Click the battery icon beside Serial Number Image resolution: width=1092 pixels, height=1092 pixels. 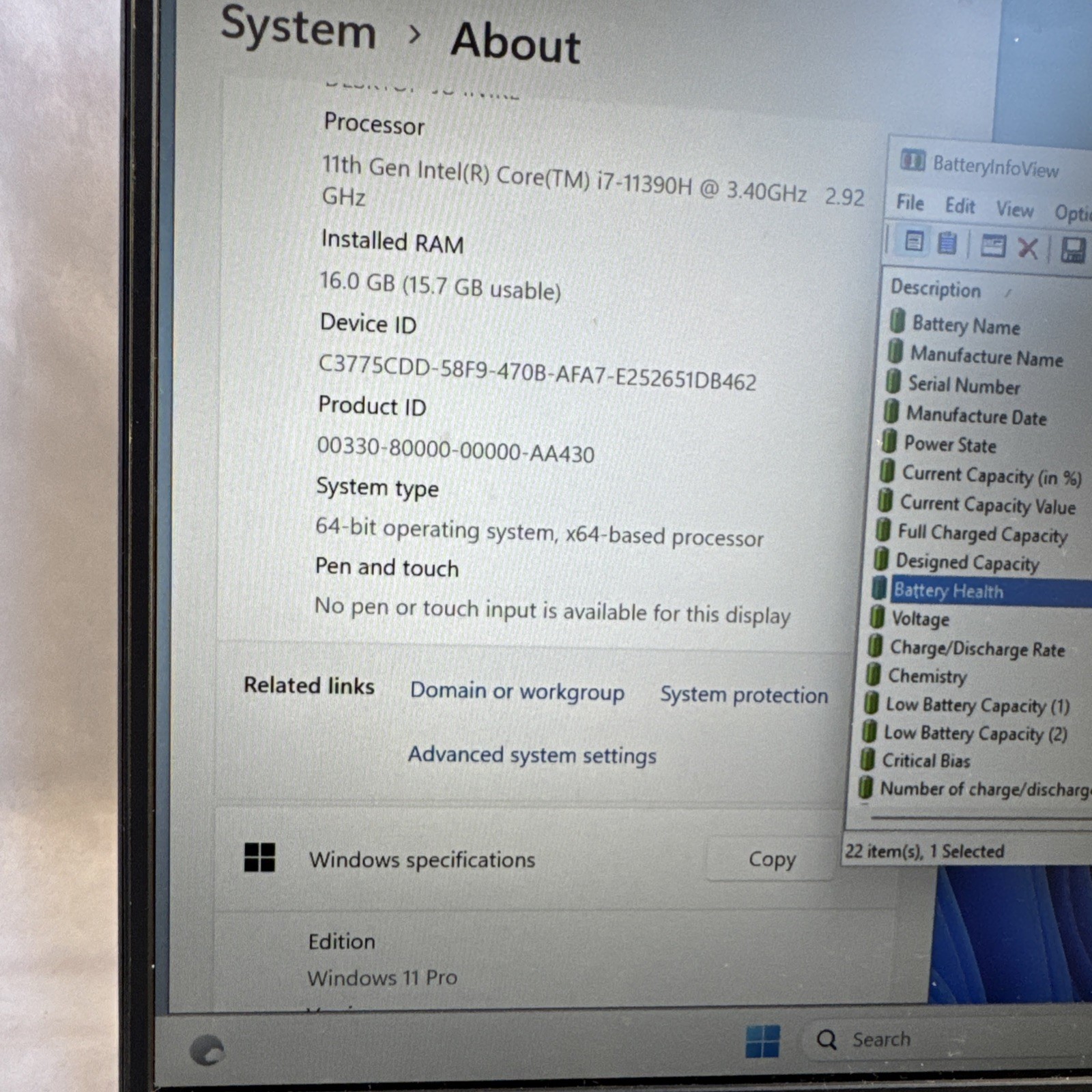click(x=893, y=382)
